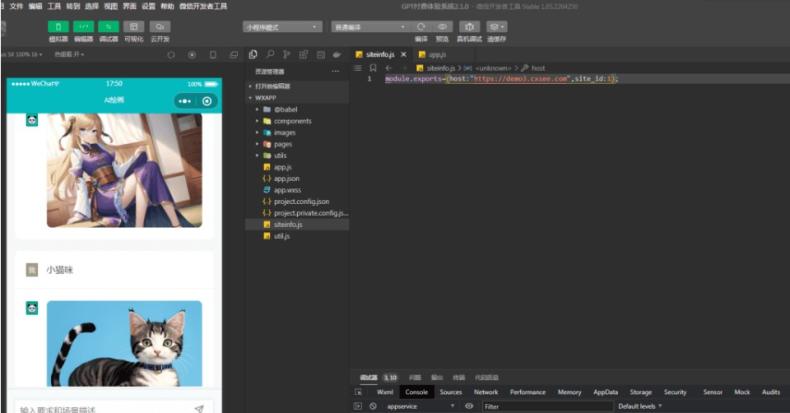Toggle the 调试器 debugger panel button
This screenshot has width=790, height=413.
pyautogui.click(x=108, y=27)
